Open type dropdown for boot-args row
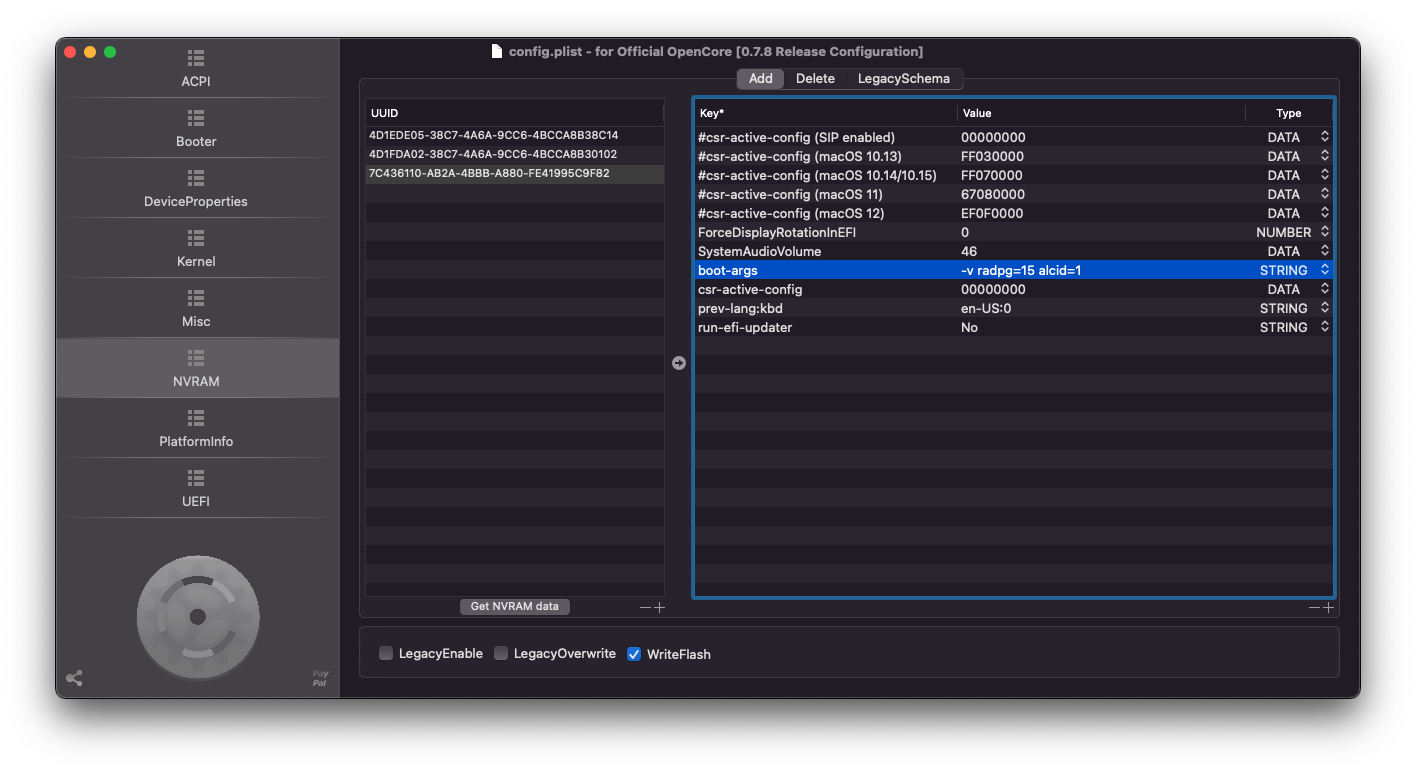The image size is (1416, 772). point(1324,270)
